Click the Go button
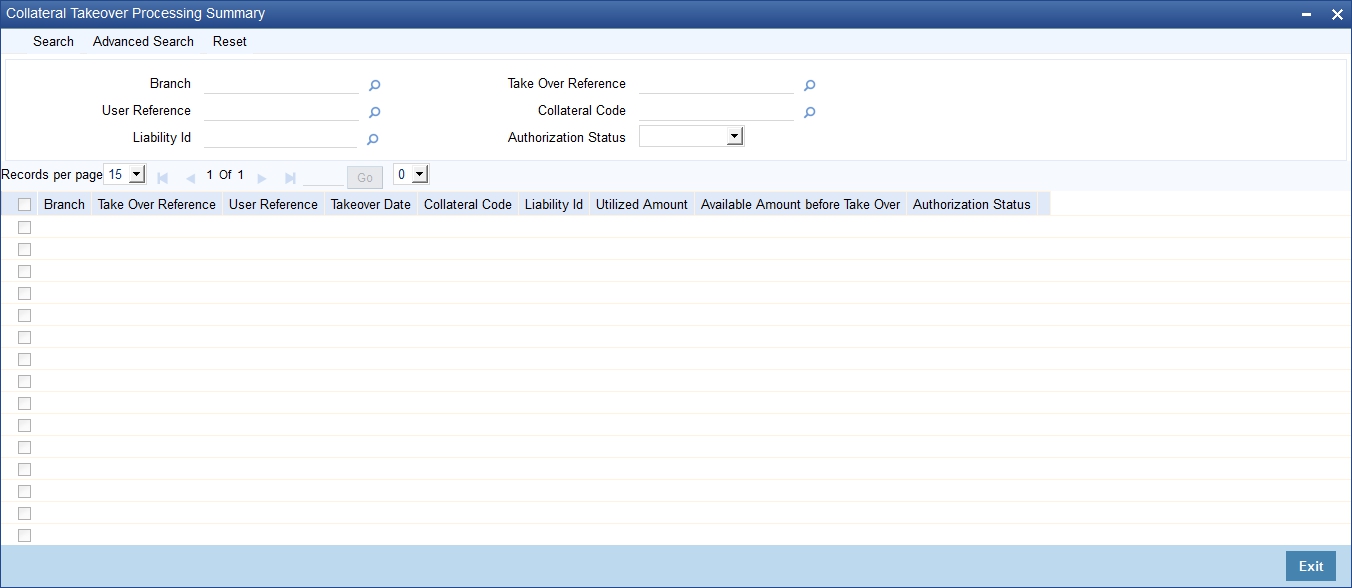The height and width of the screenshot is (588, 1352). point(365,177)
